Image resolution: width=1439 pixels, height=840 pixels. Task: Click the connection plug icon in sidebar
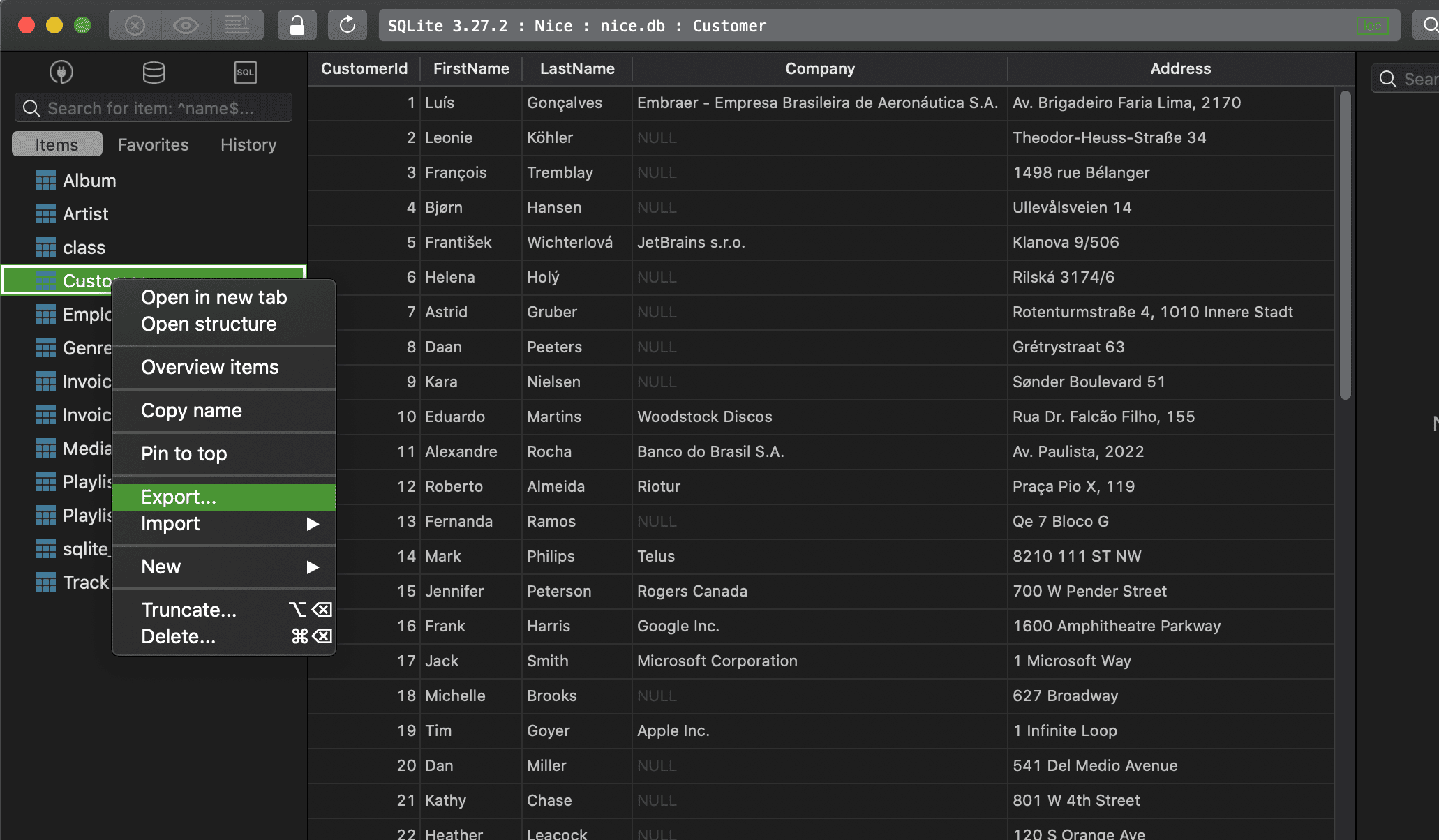pyautogui.click(x=61, y=72)
